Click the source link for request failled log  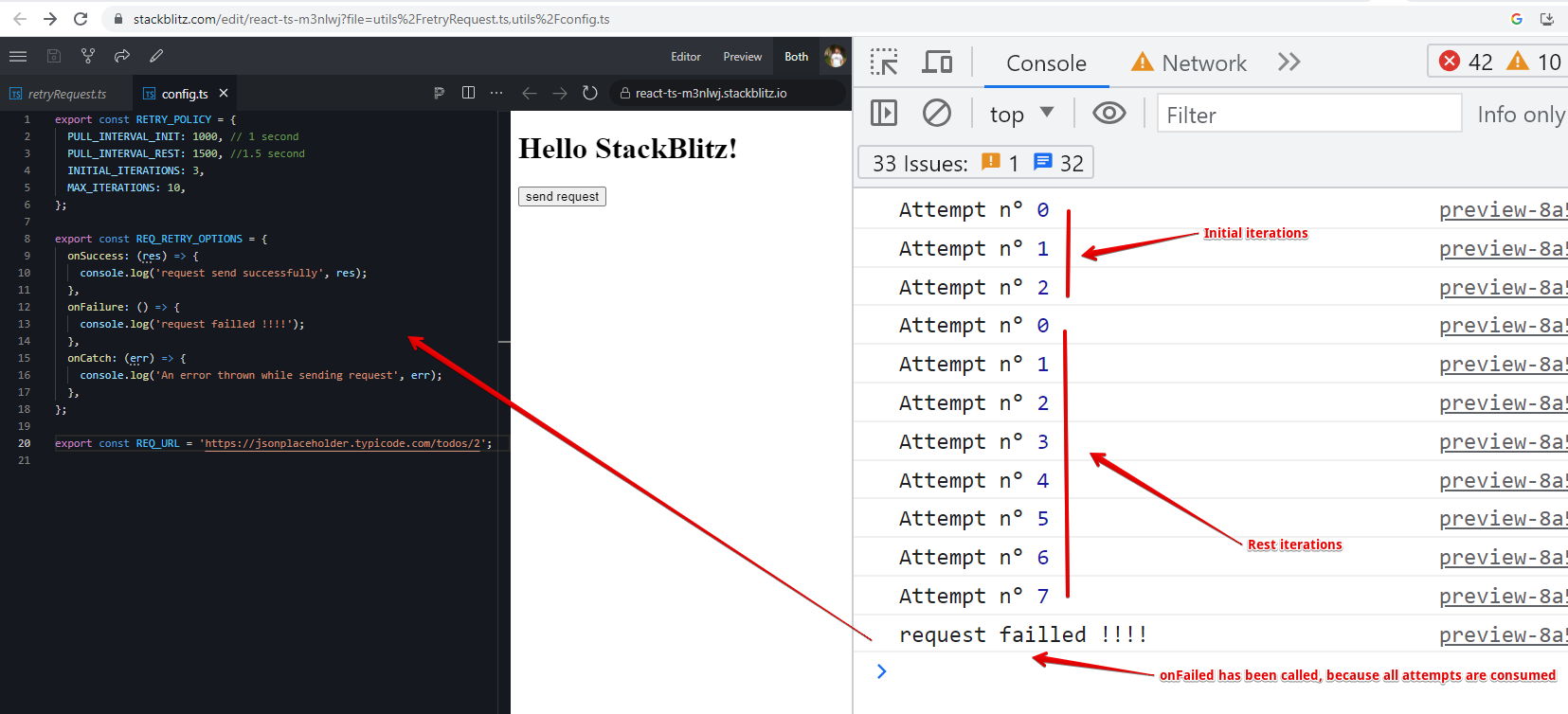pyautogui.click(x=1503, y=635)
